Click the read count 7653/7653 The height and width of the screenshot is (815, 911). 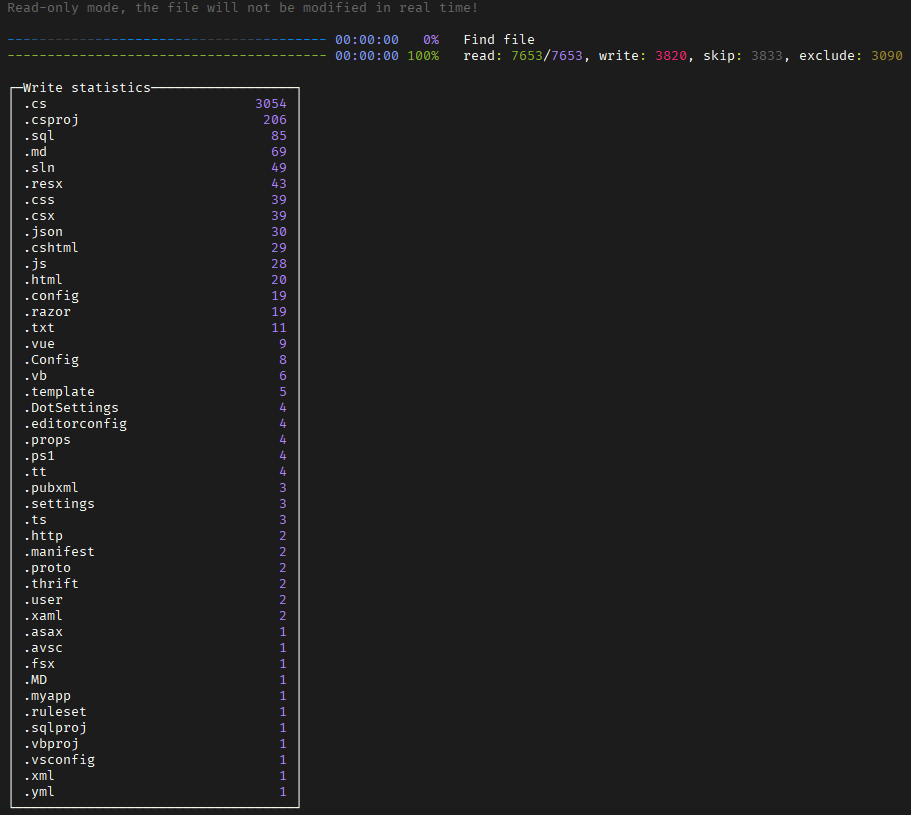[546, 56]
